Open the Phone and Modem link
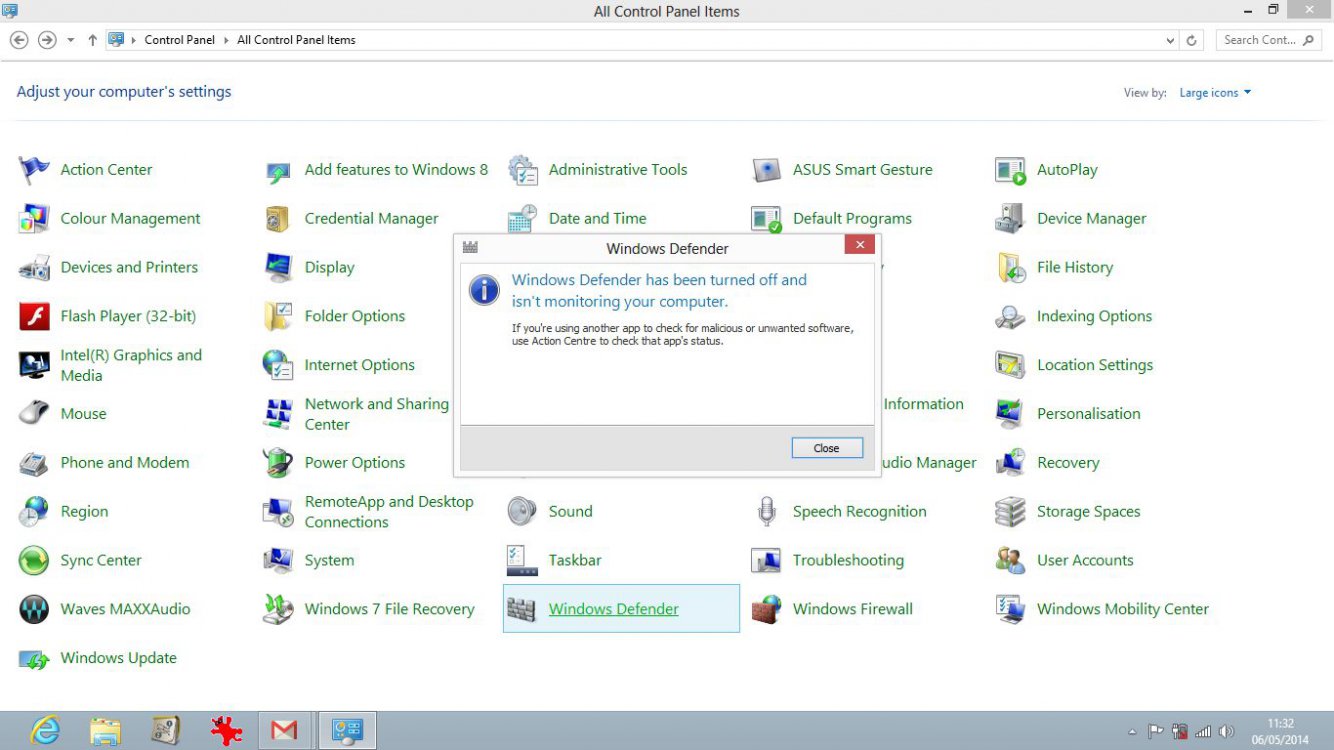The image size is (1334, 750). coord(125,463)
